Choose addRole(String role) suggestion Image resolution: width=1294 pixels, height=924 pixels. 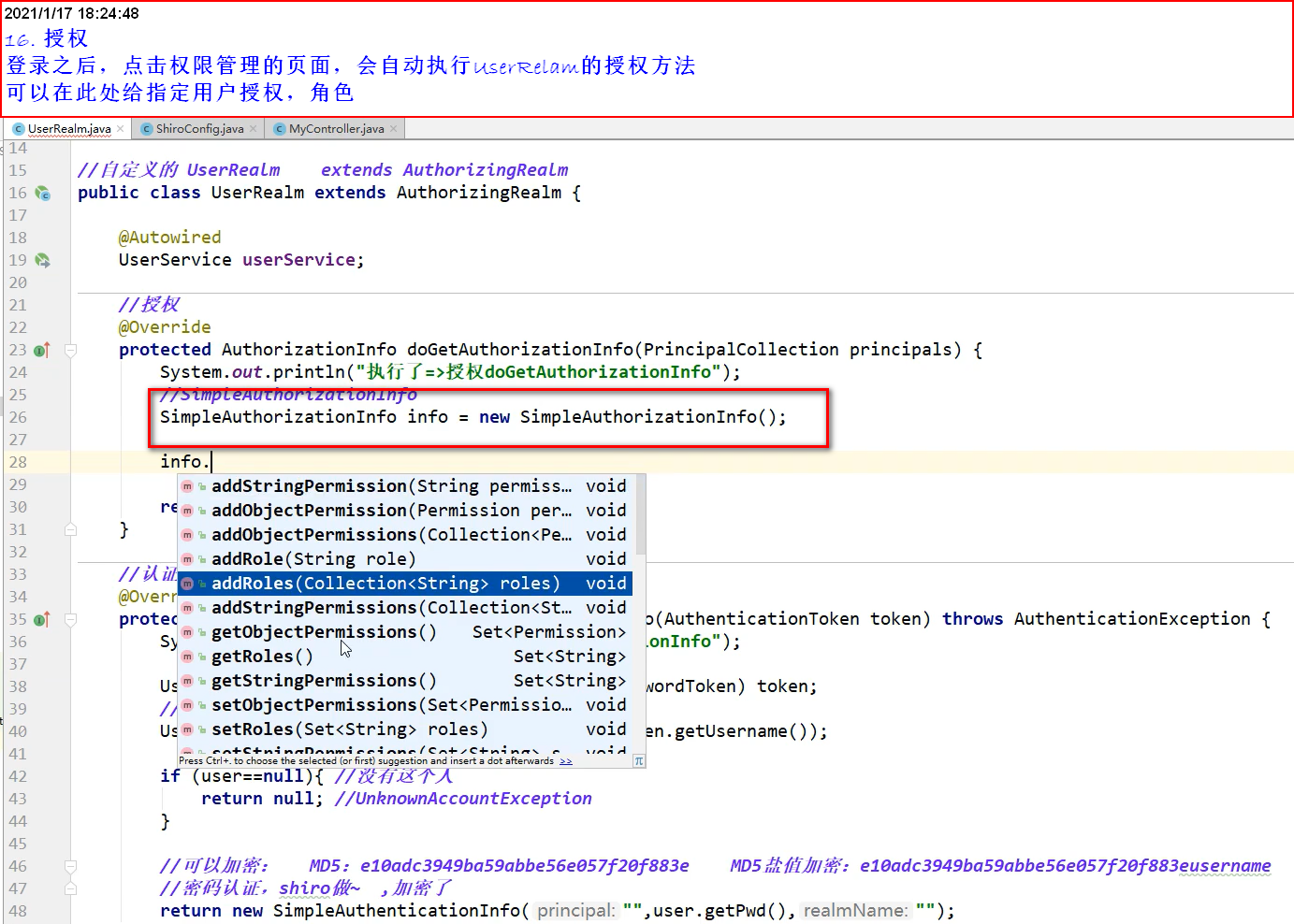point(405,559)
